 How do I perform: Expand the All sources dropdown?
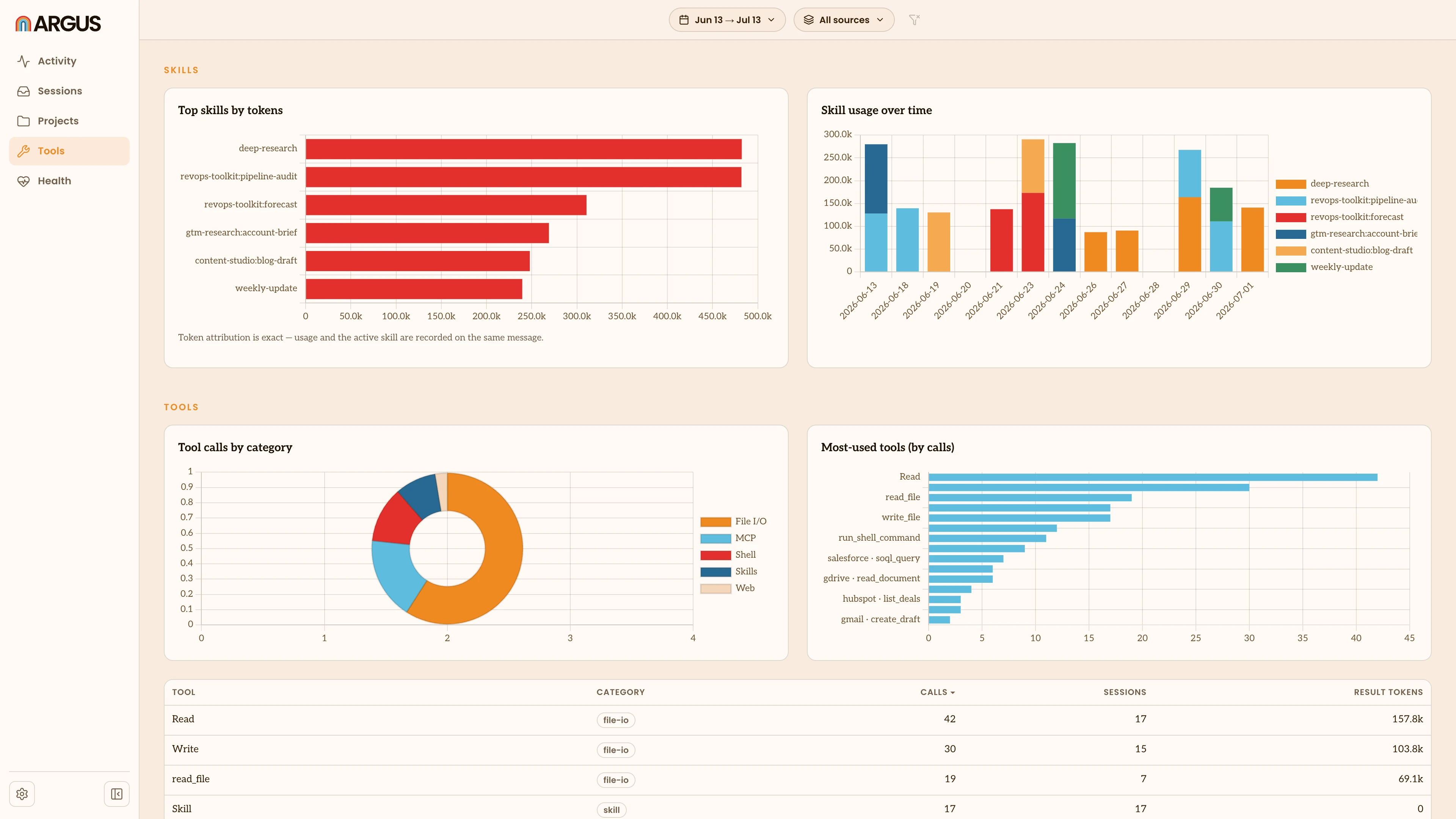tap(844, 20)
